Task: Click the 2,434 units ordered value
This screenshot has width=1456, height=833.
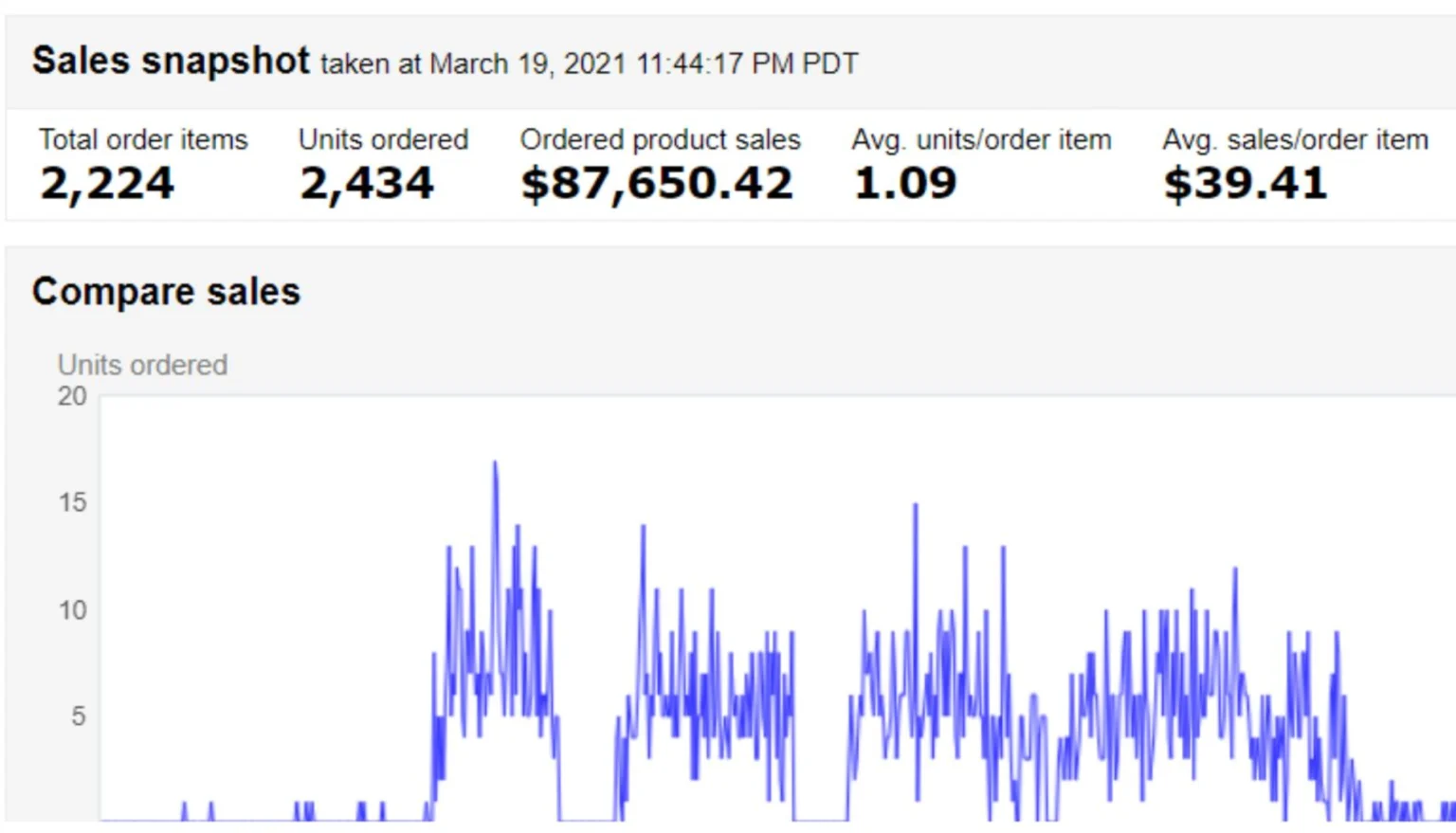Action: point(367,183)
